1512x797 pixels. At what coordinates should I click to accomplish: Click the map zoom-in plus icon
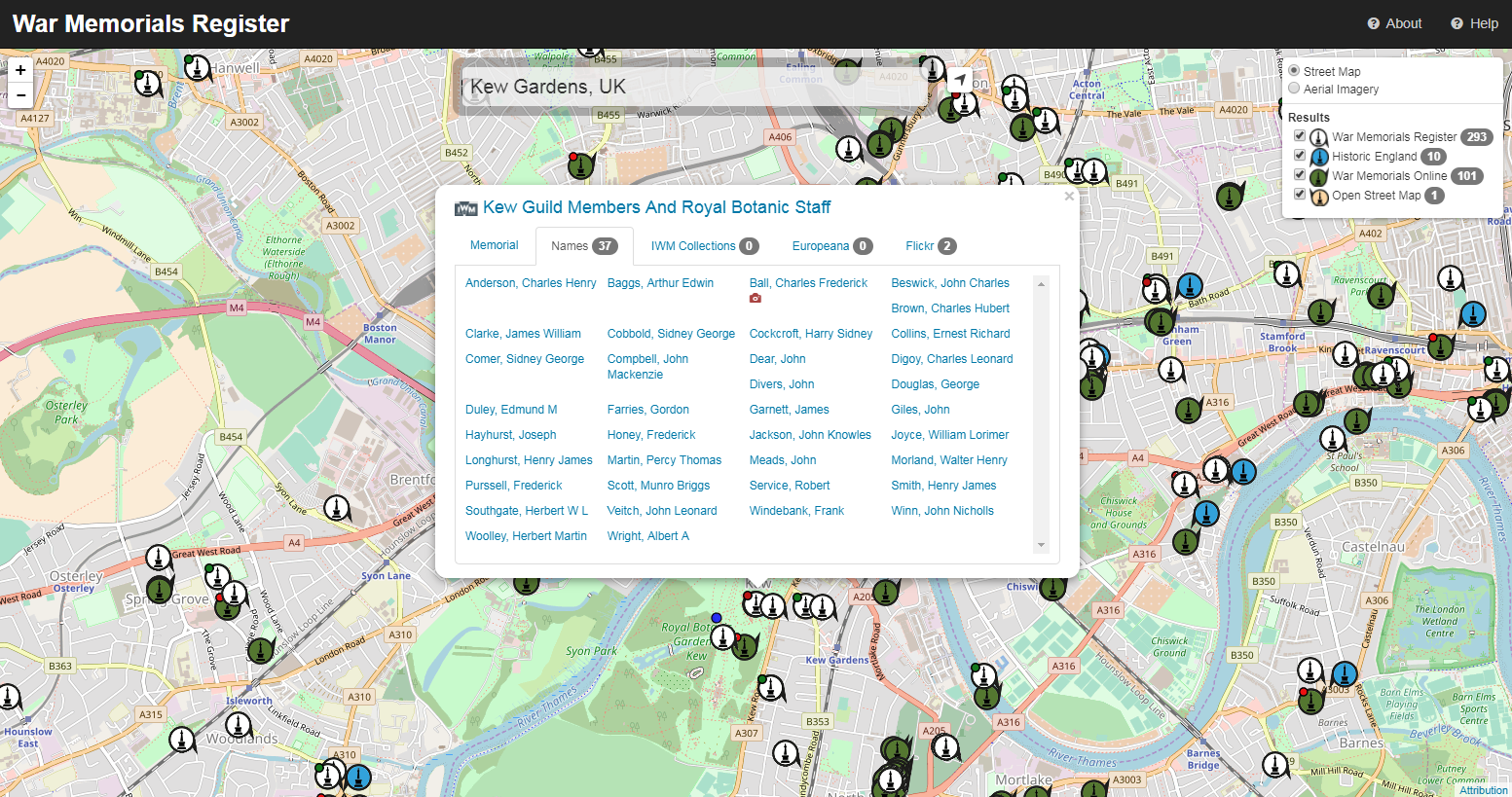click(19, 70)
